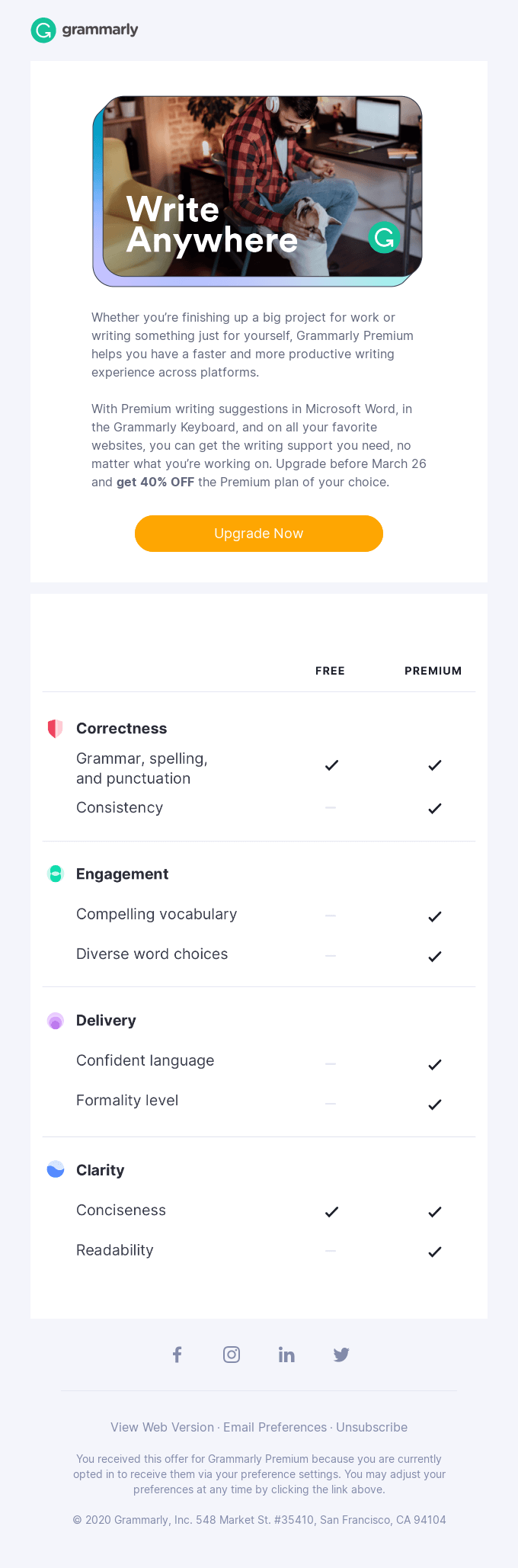Click the Premium checkmark for Readability
The image size is (518, 1568).
[x=435, y=1252]
